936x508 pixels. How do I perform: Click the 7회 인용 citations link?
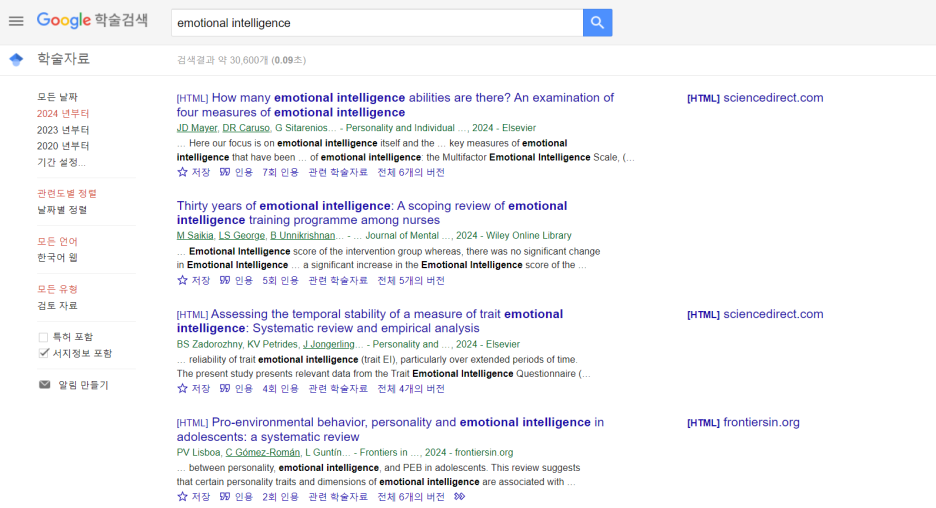click(x=281, y=172)
